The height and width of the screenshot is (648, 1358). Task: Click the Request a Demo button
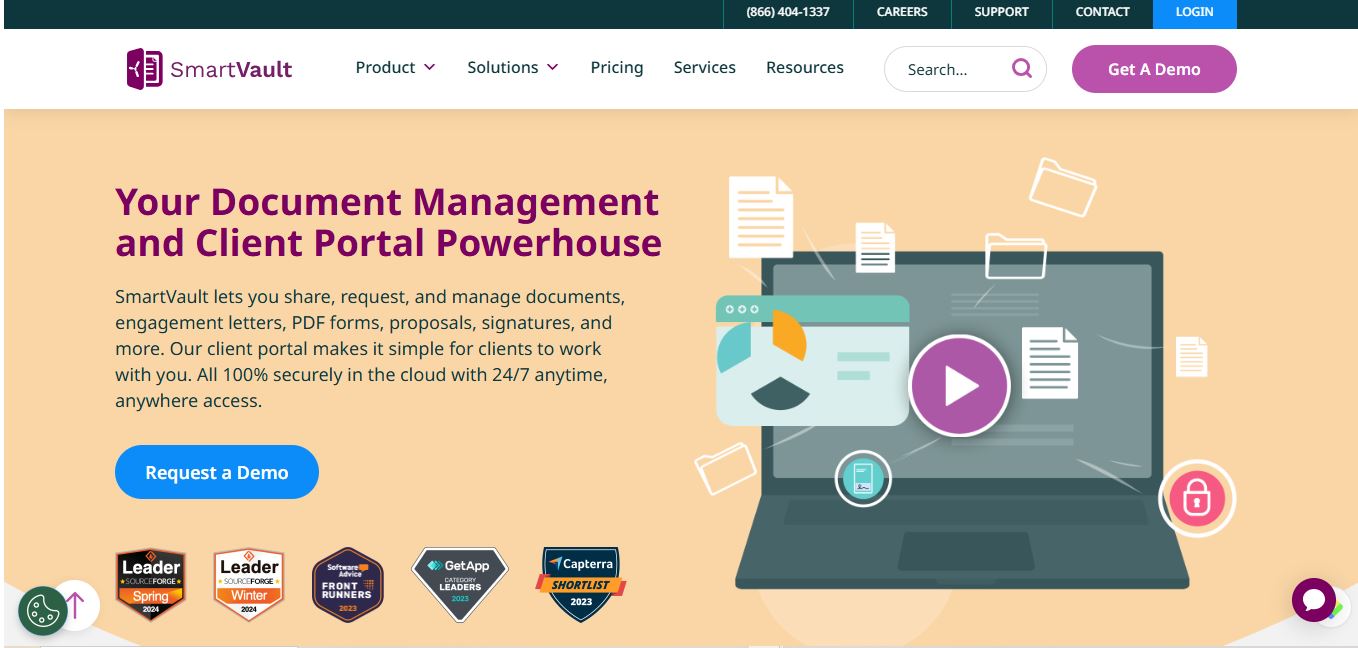[217, 472]
